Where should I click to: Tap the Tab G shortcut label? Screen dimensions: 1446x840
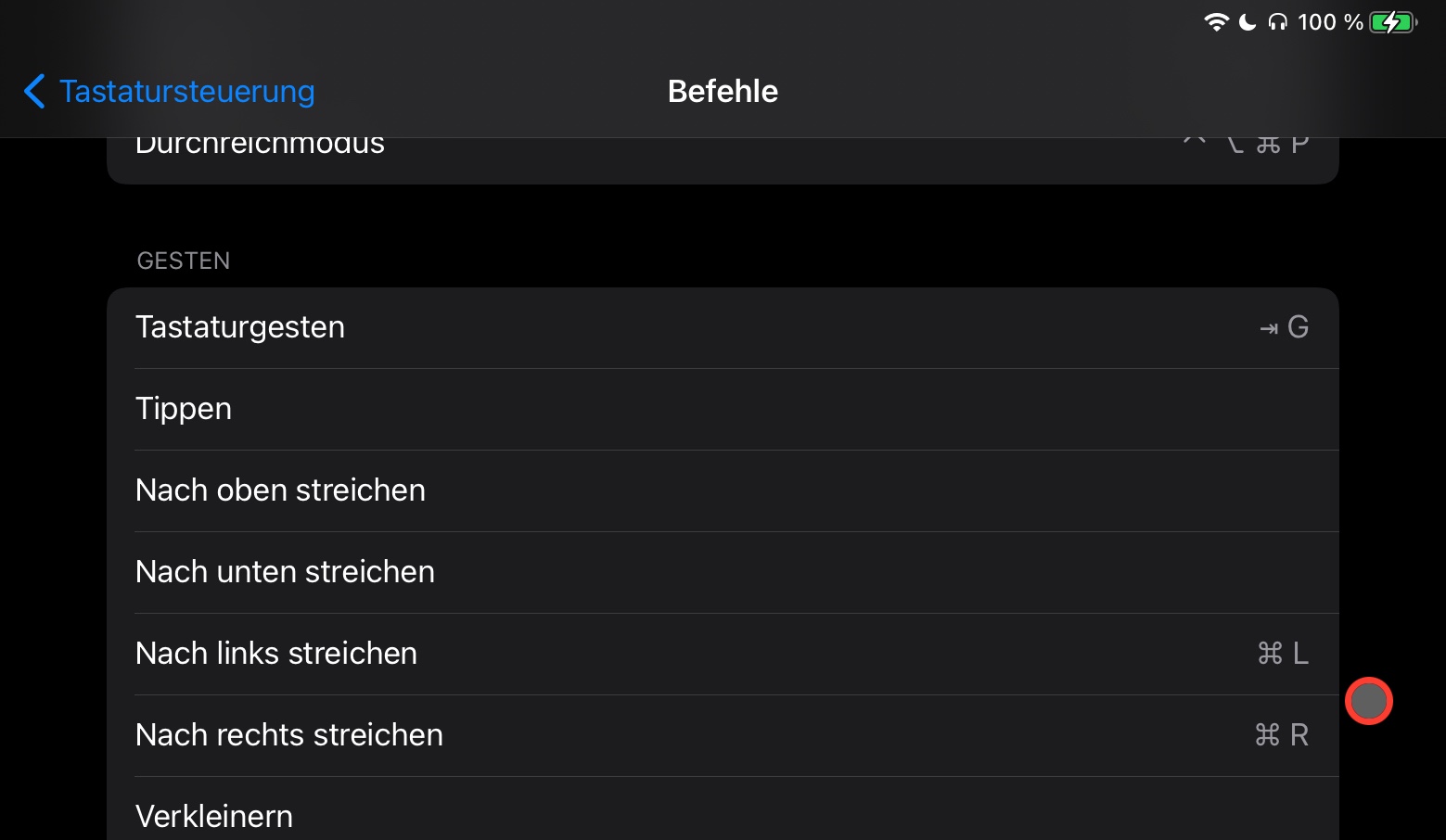click(x=1285, y=327)
